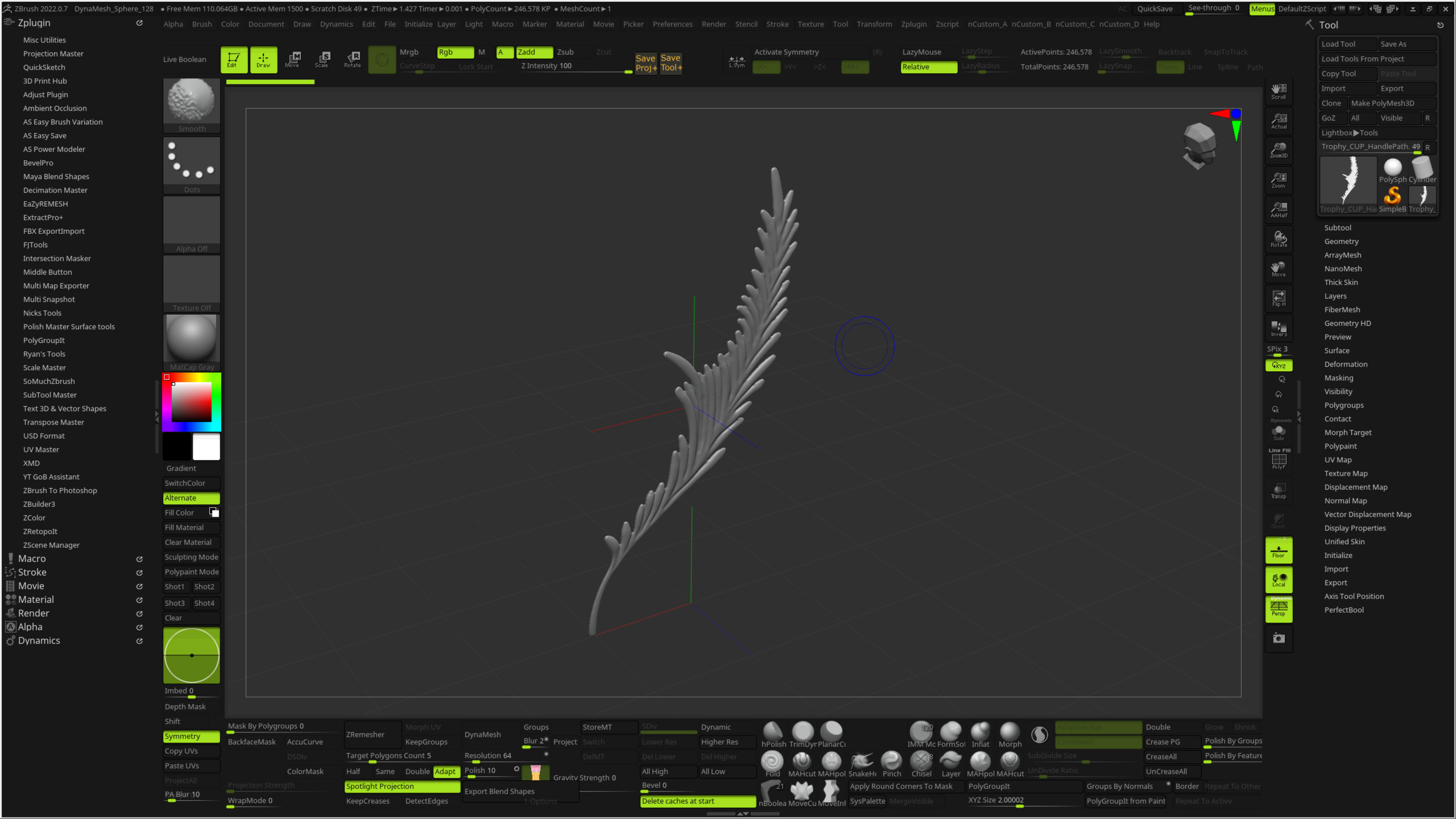Click the Rotate transform tool icon
This screenshot has width=1456, height=819.
(352, 59)
